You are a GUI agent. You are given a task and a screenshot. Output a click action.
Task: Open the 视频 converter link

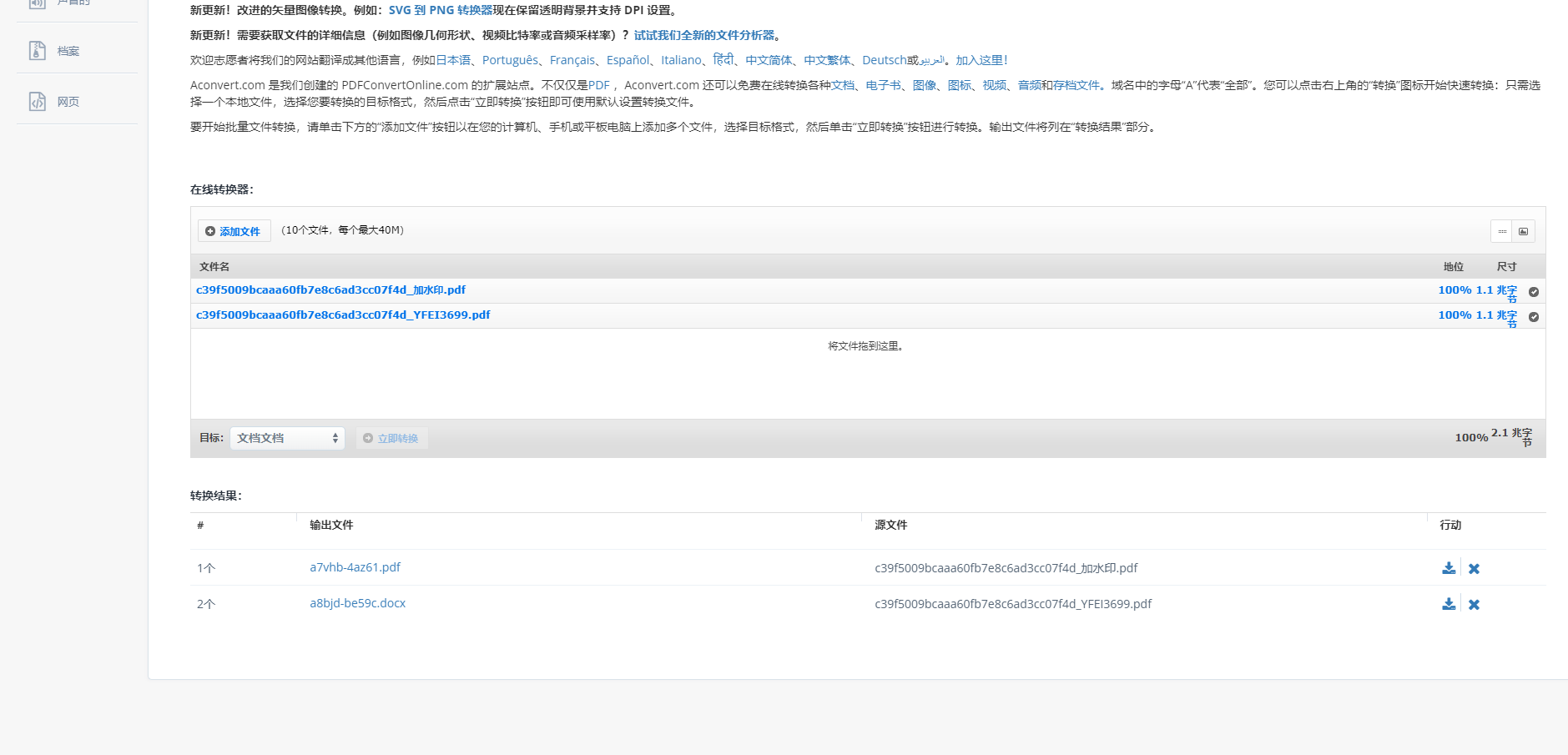995,85
